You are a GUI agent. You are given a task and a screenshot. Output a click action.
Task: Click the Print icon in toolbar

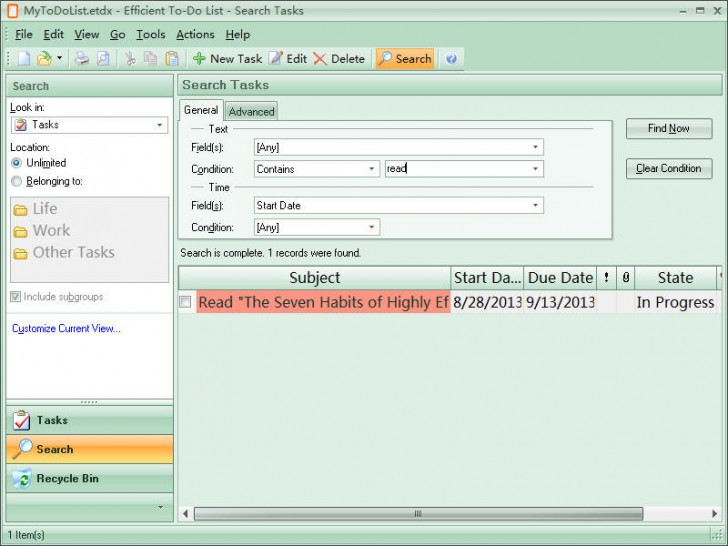click(82, 59)
